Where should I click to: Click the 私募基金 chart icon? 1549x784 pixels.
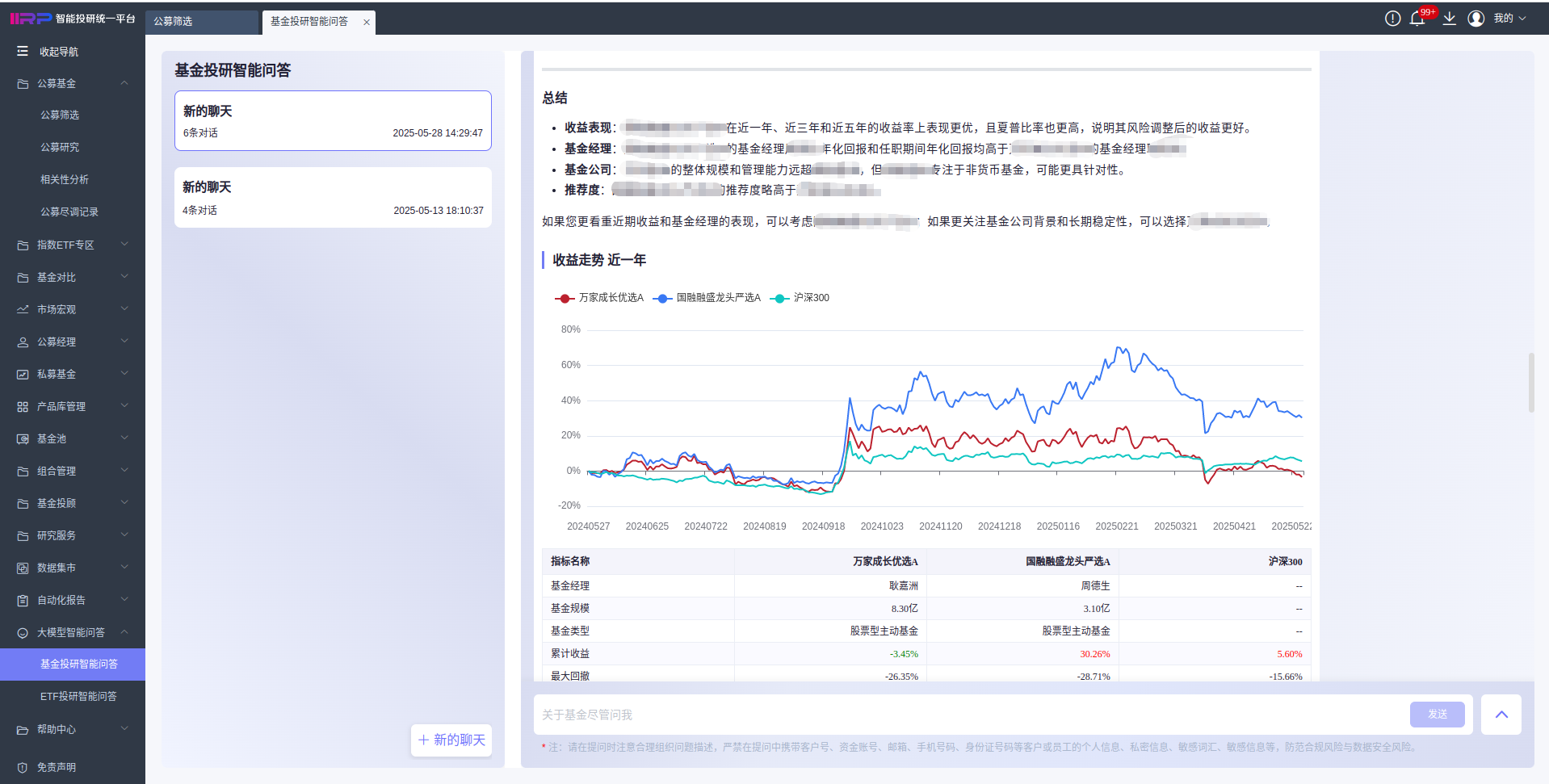23,375
